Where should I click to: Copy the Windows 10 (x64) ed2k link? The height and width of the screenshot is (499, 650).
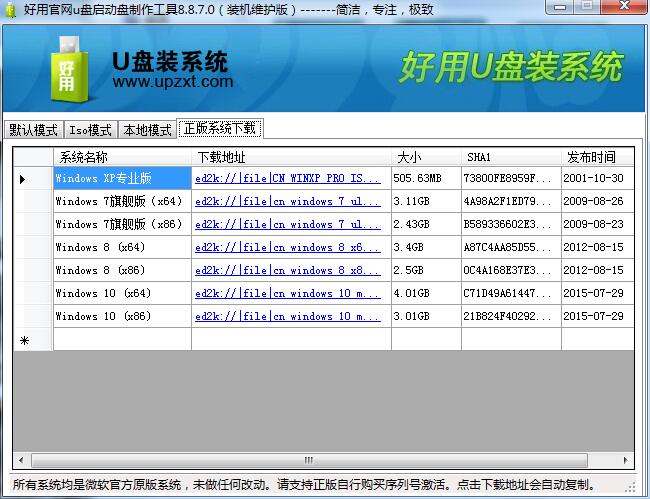[x=288, y=293]
